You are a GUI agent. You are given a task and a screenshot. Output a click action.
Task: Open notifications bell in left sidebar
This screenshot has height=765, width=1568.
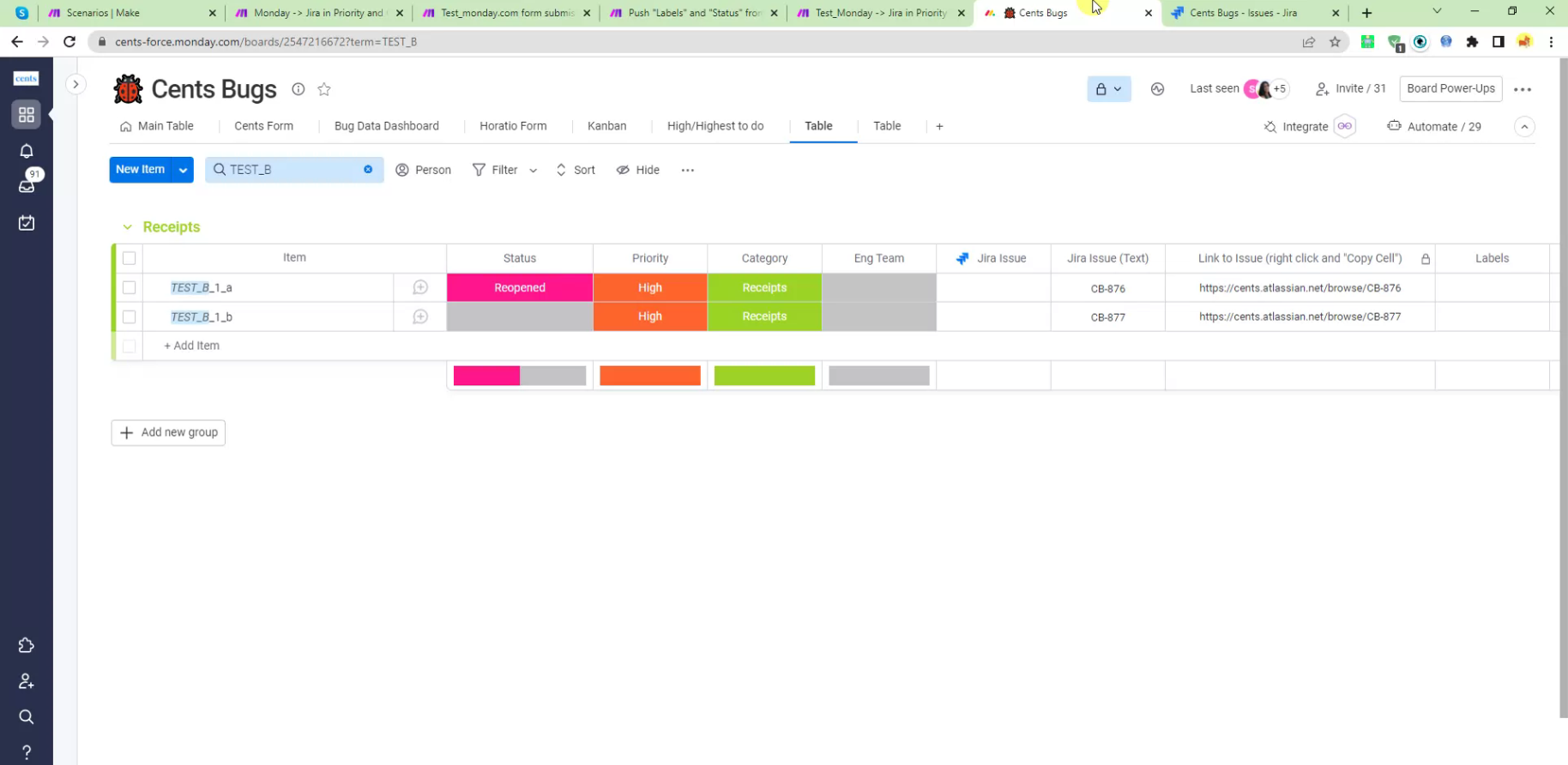coord(27,151)
